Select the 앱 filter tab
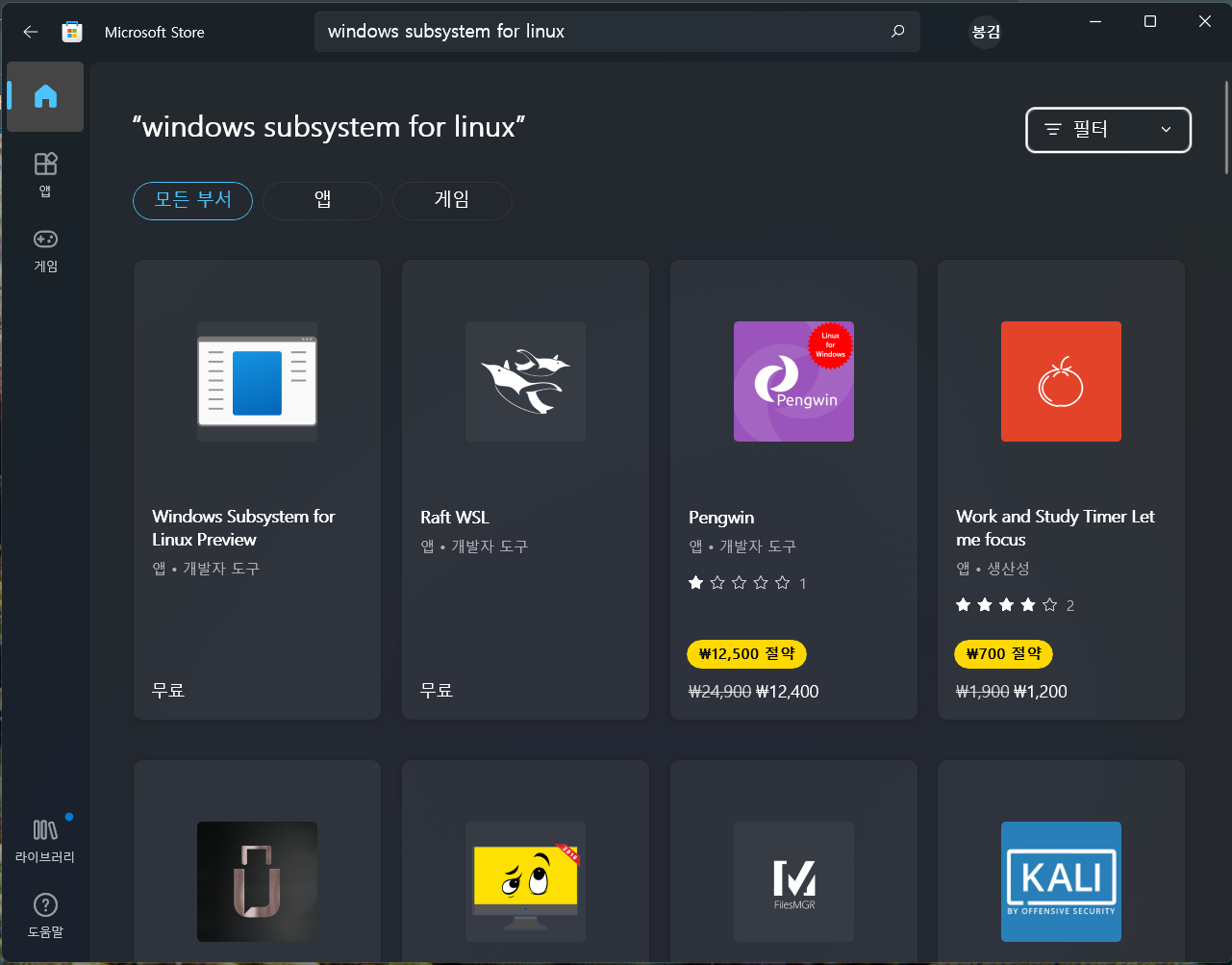The width and height of the screenshot is (1232, 965). (x=322, y=200)
